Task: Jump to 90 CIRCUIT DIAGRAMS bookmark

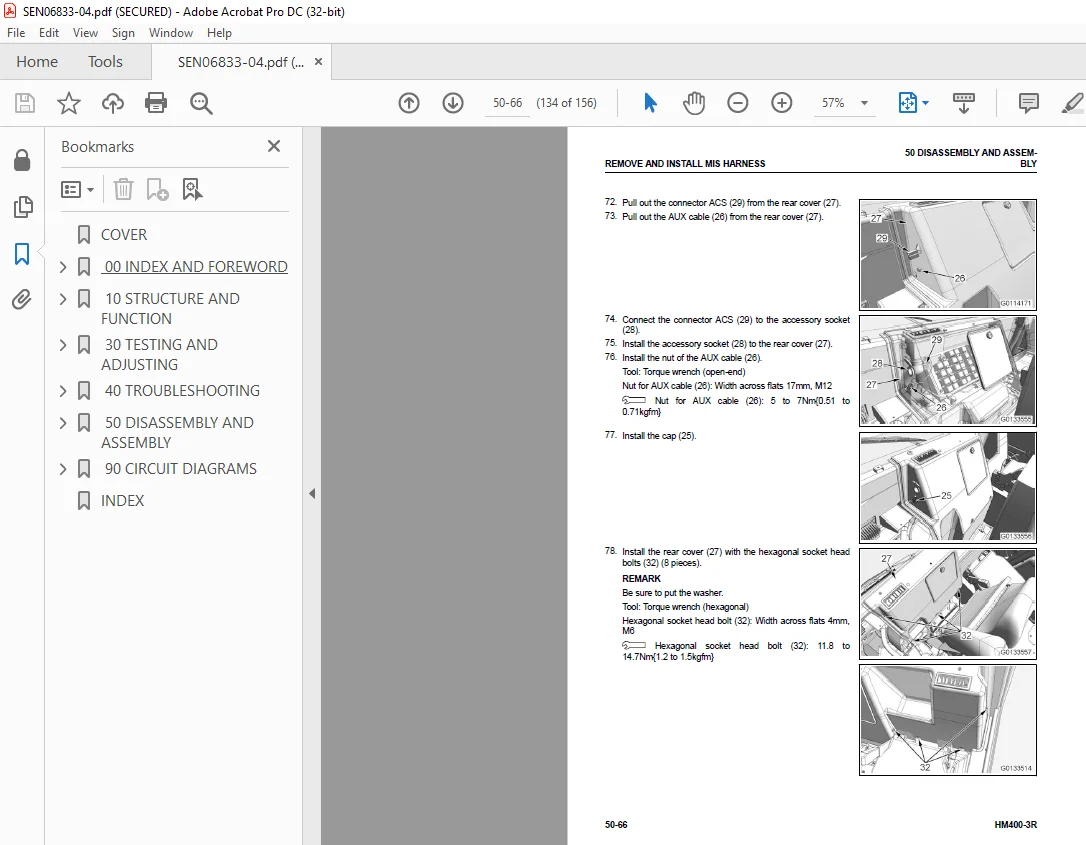Action: [181, 469]
